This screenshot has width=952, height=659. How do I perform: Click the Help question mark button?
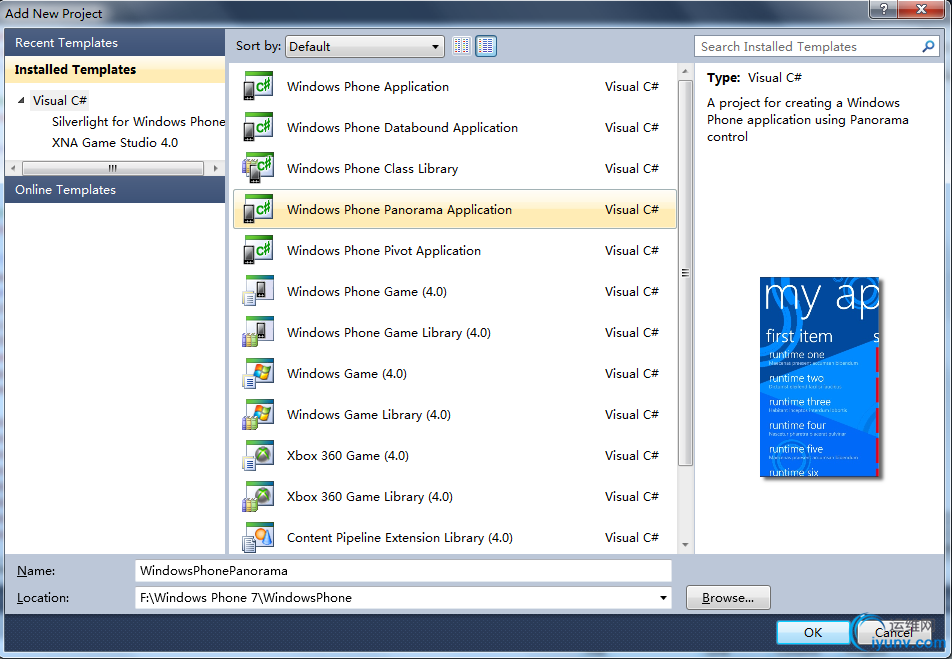883,9
